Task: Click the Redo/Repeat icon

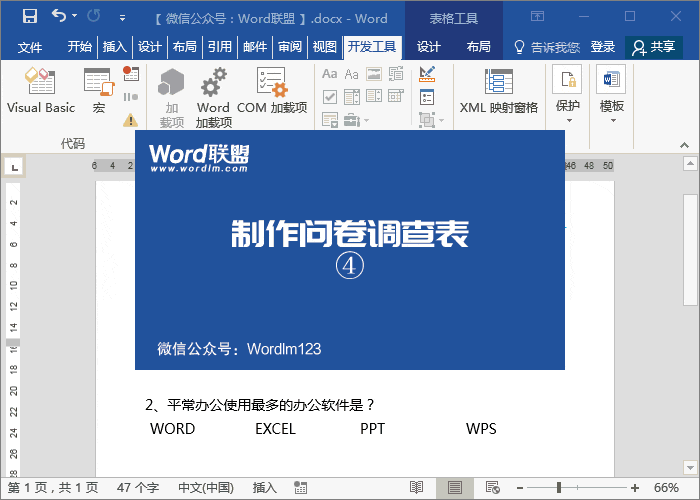Action: (93, 17)
